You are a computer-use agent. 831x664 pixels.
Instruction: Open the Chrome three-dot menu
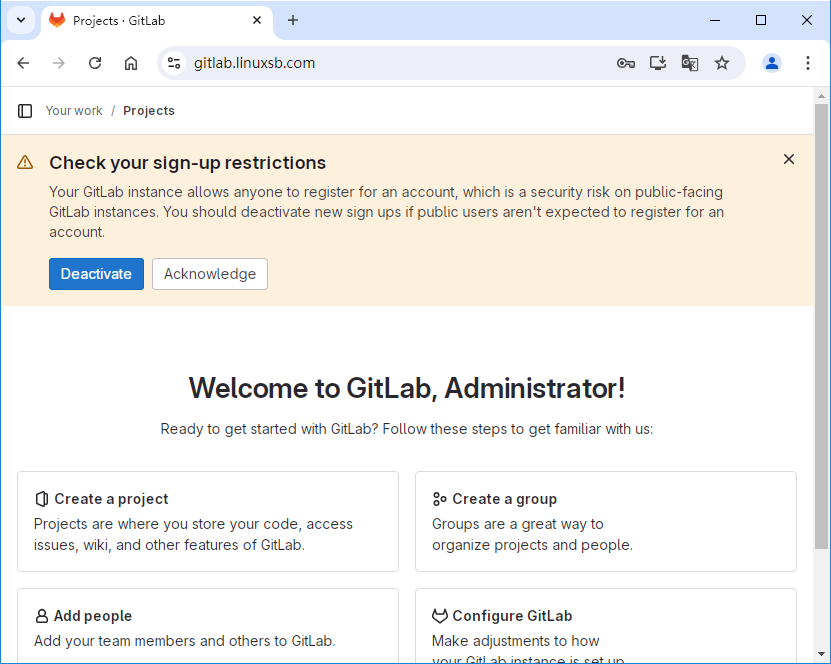808,63
